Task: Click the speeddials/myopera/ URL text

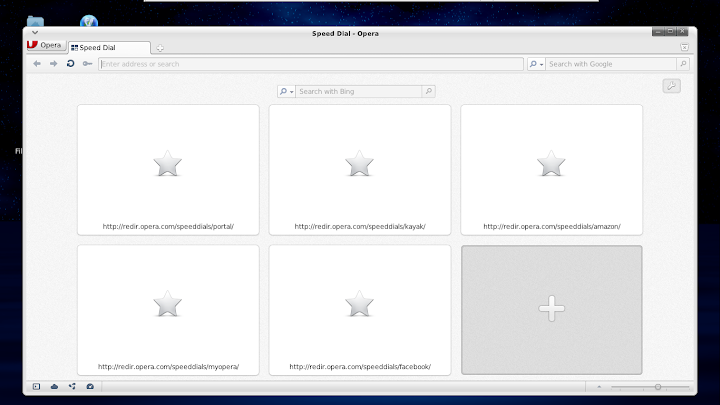Action: [x=168, y=366]
